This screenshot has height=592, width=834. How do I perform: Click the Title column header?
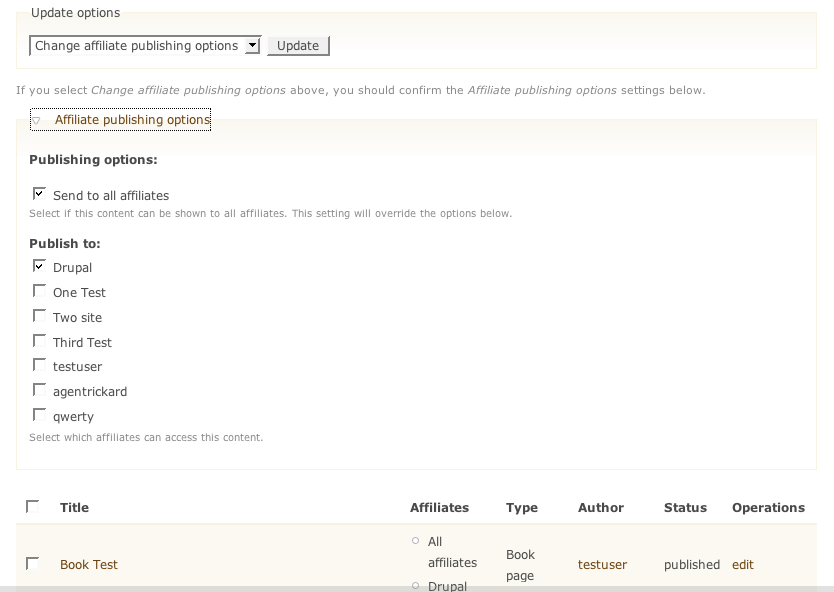(74, 508)
